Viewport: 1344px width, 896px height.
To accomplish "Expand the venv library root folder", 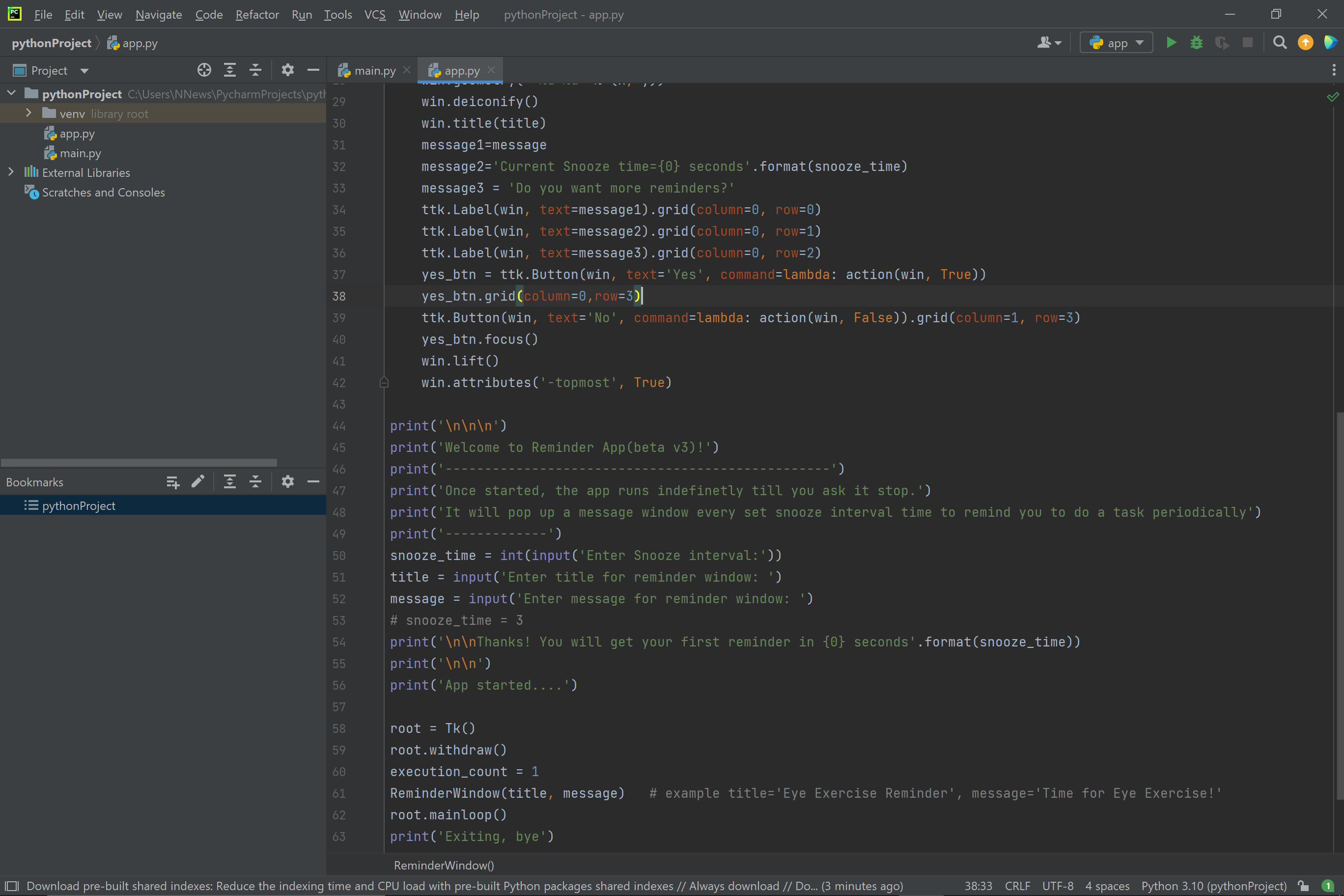I will [x=29, y=113].
